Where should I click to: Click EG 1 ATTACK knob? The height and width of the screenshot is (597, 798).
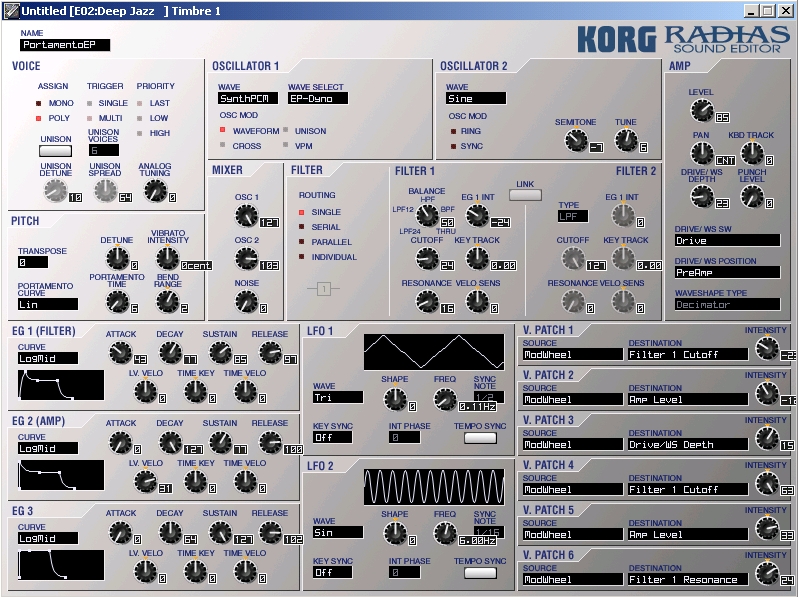[x=121, y=353]
